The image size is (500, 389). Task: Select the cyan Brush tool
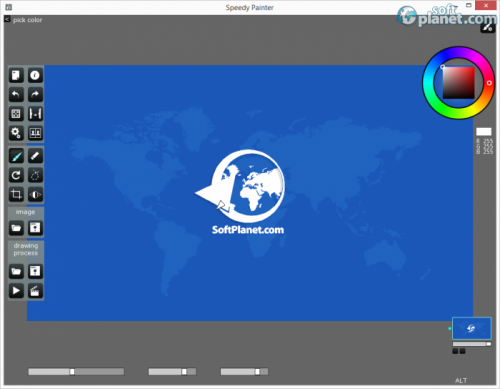coord(16,156)
